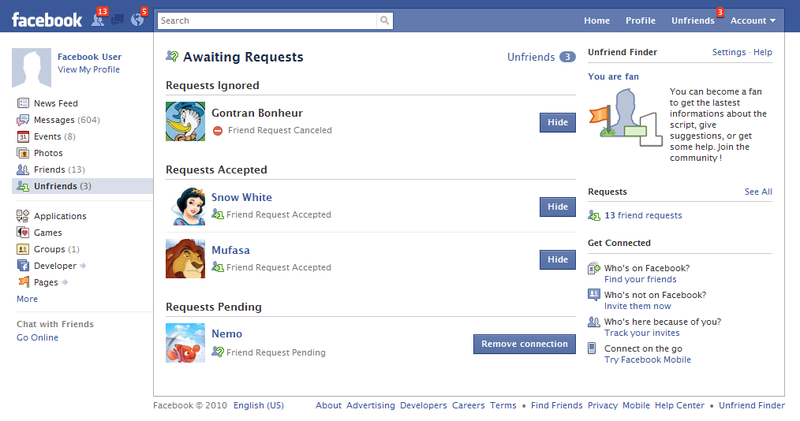Click the Facebook User avatar
This screenshot has height=421, width=800.
31,67
